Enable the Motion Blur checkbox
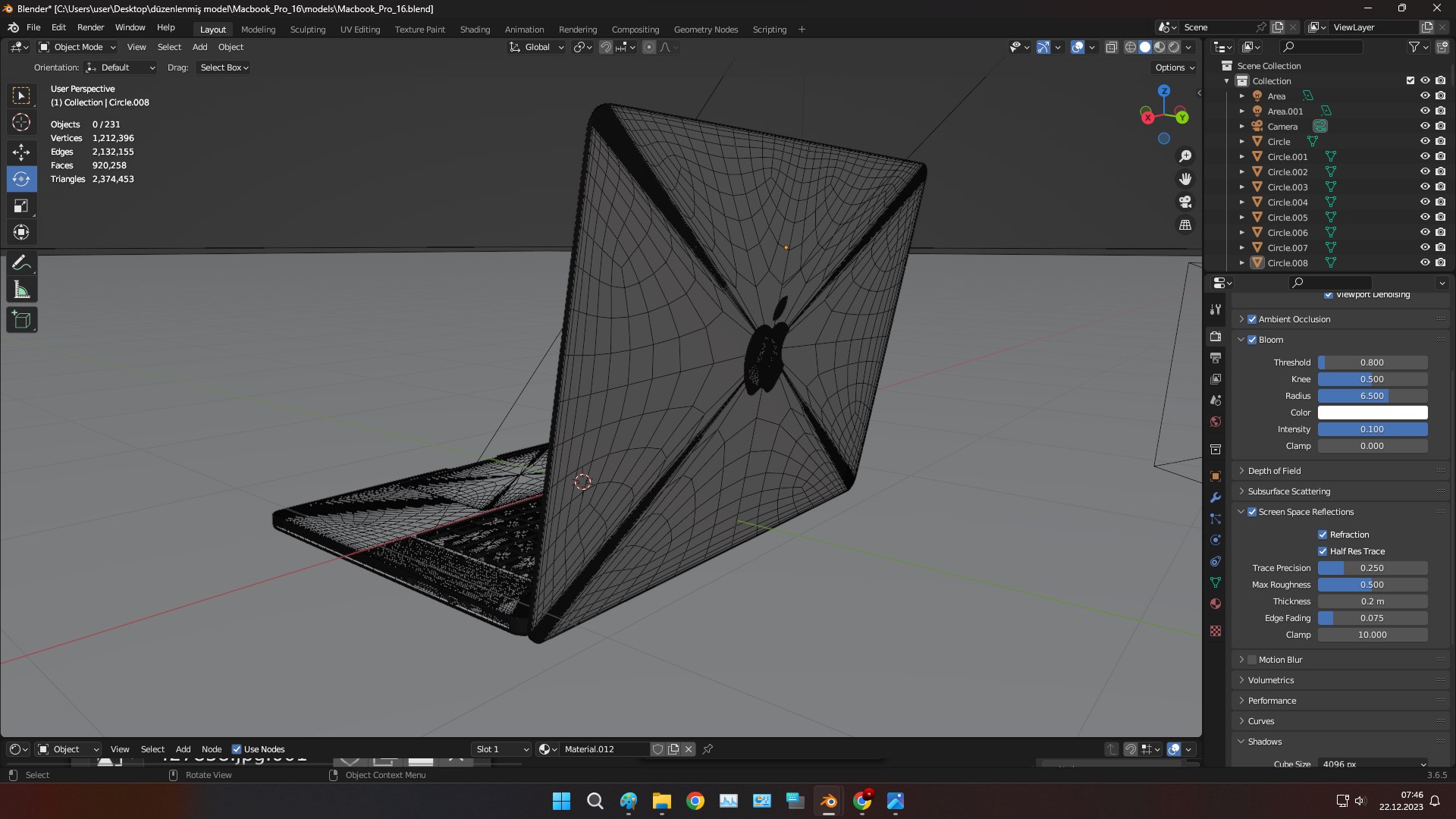This screenshot has width=1456, height=819. [1252, 660]
